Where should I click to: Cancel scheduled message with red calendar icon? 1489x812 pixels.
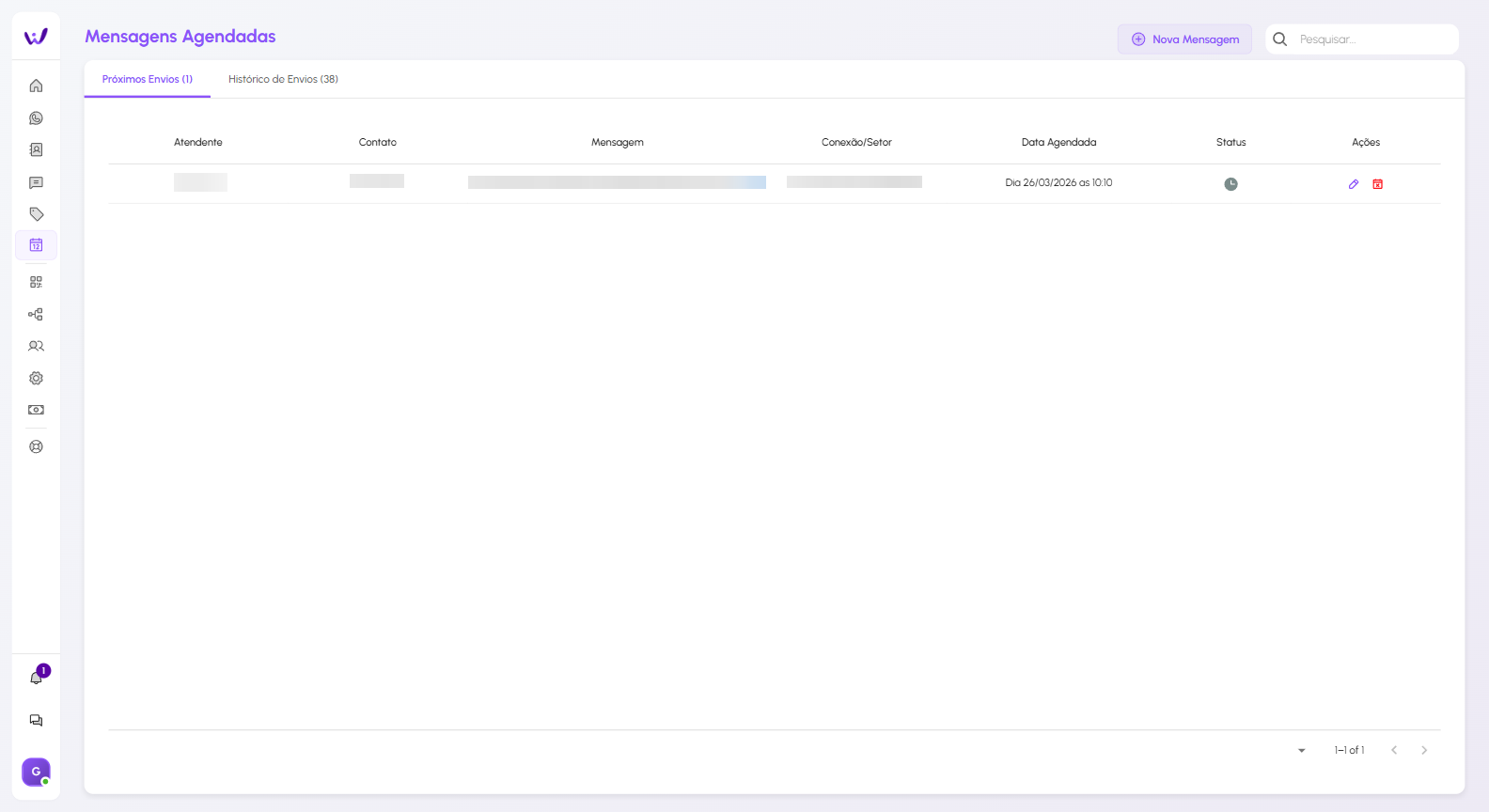[x=1378, y=184]
